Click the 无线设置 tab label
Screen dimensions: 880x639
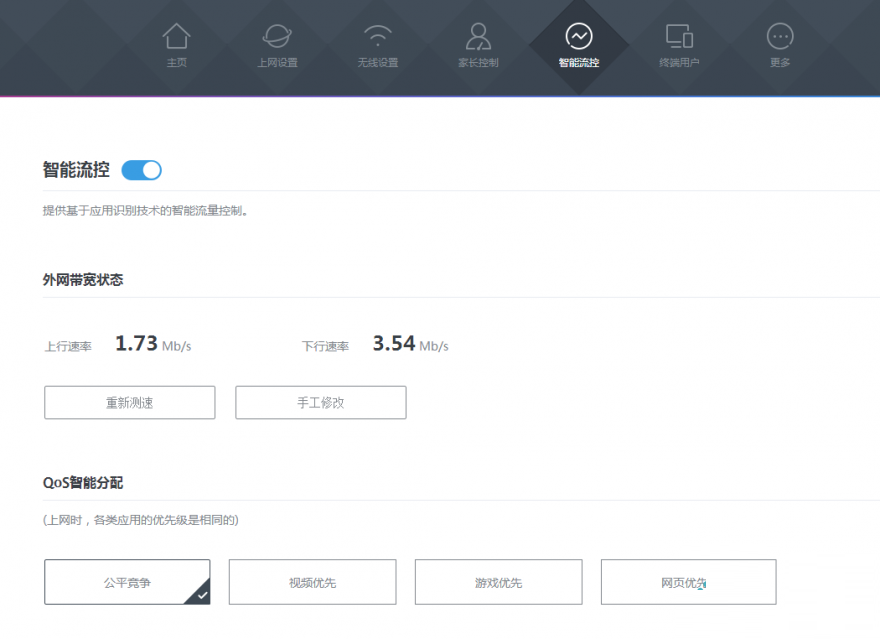(x=378, y=63)
